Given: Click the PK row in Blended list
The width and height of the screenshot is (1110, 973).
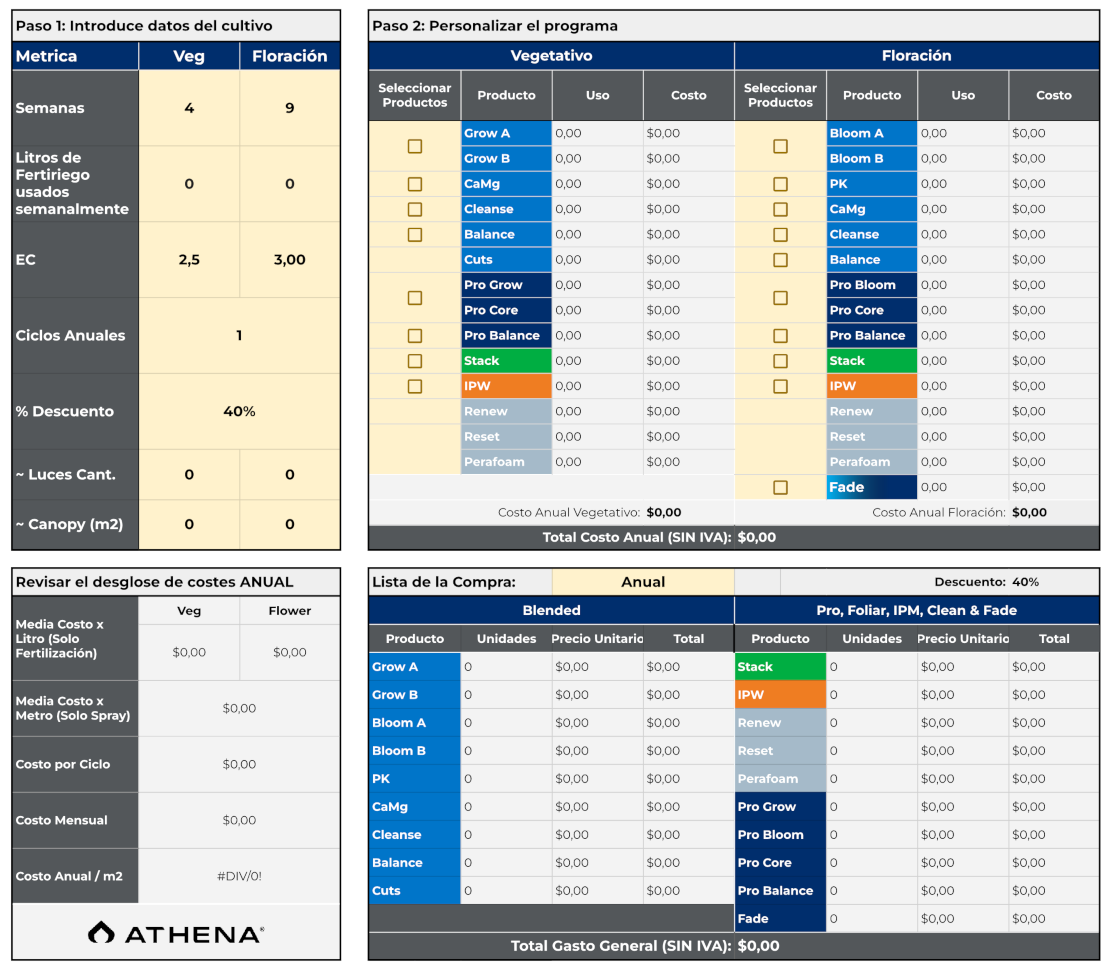Looking at the screenshot, I should pyautogui.click(x=551, y=778).
